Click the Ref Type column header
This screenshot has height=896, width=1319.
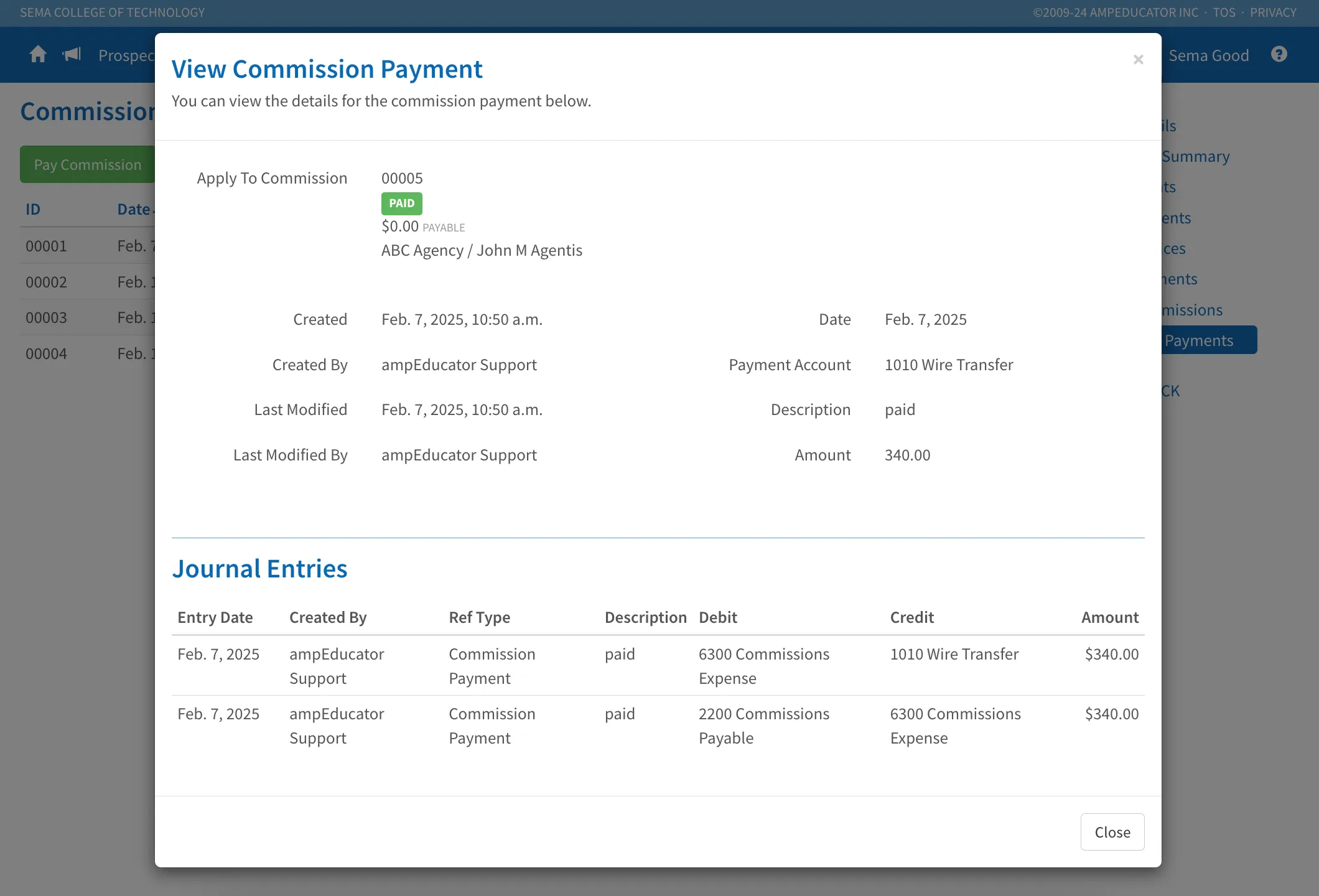[x=479, y=617]
